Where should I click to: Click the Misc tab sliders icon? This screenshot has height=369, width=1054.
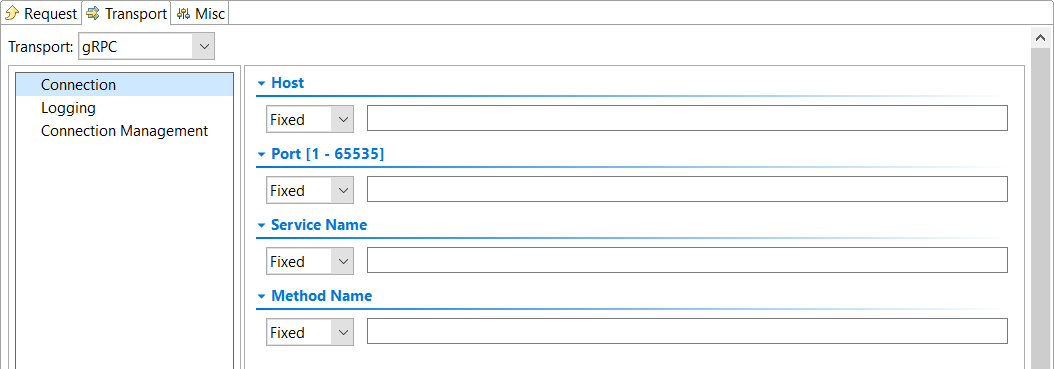[184, 13]
